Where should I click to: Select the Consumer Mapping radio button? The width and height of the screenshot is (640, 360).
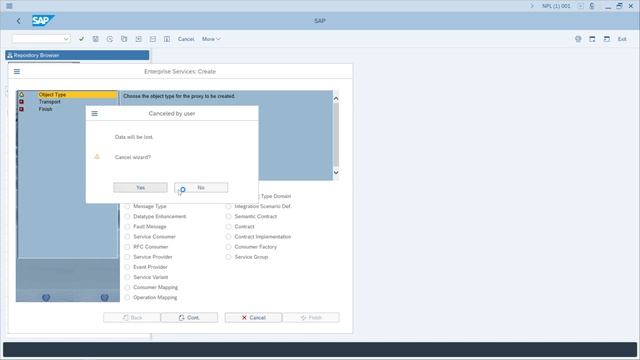pos(127,287)
